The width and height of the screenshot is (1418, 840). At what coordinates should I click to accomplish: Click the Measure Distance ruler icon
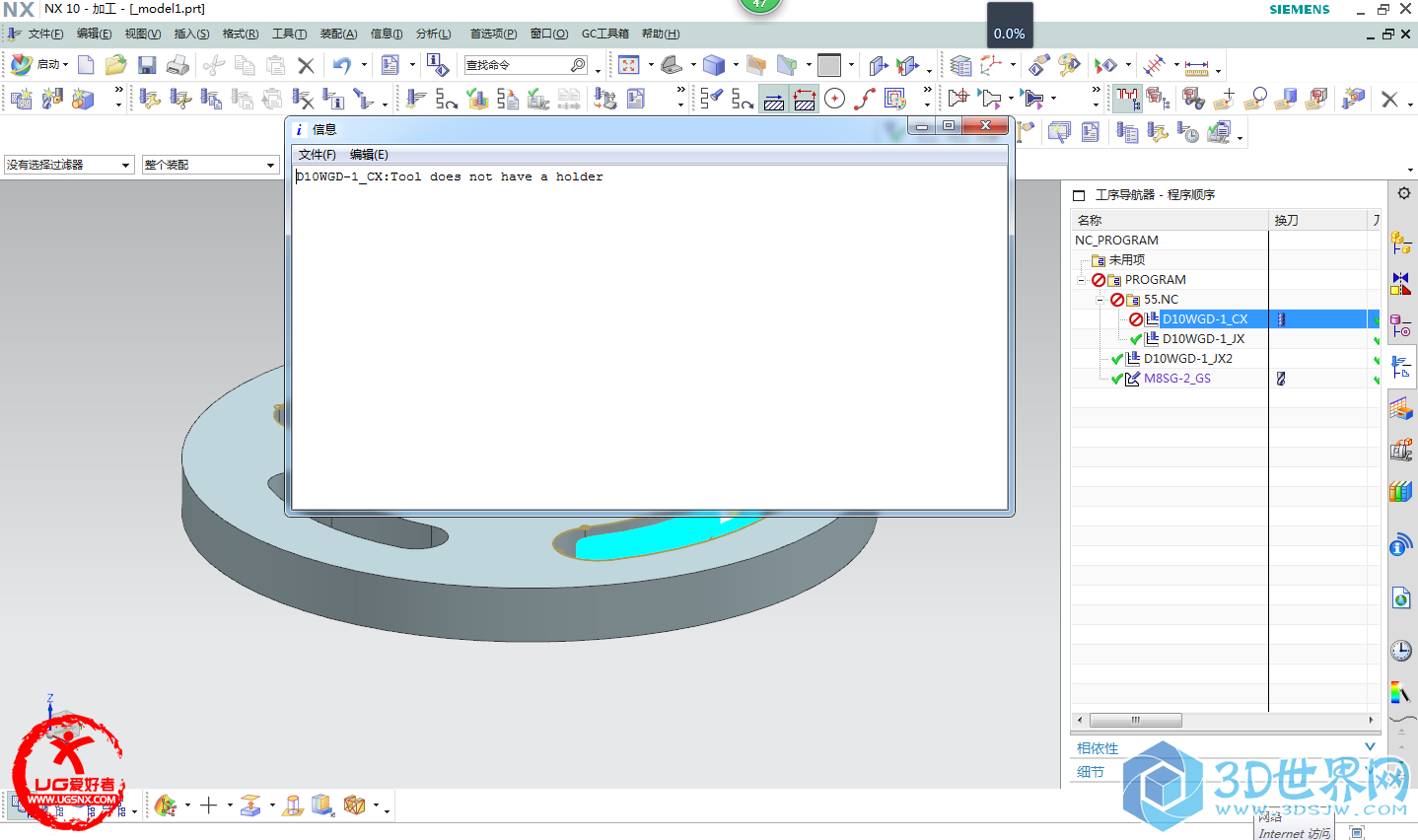pos(1196,67)
